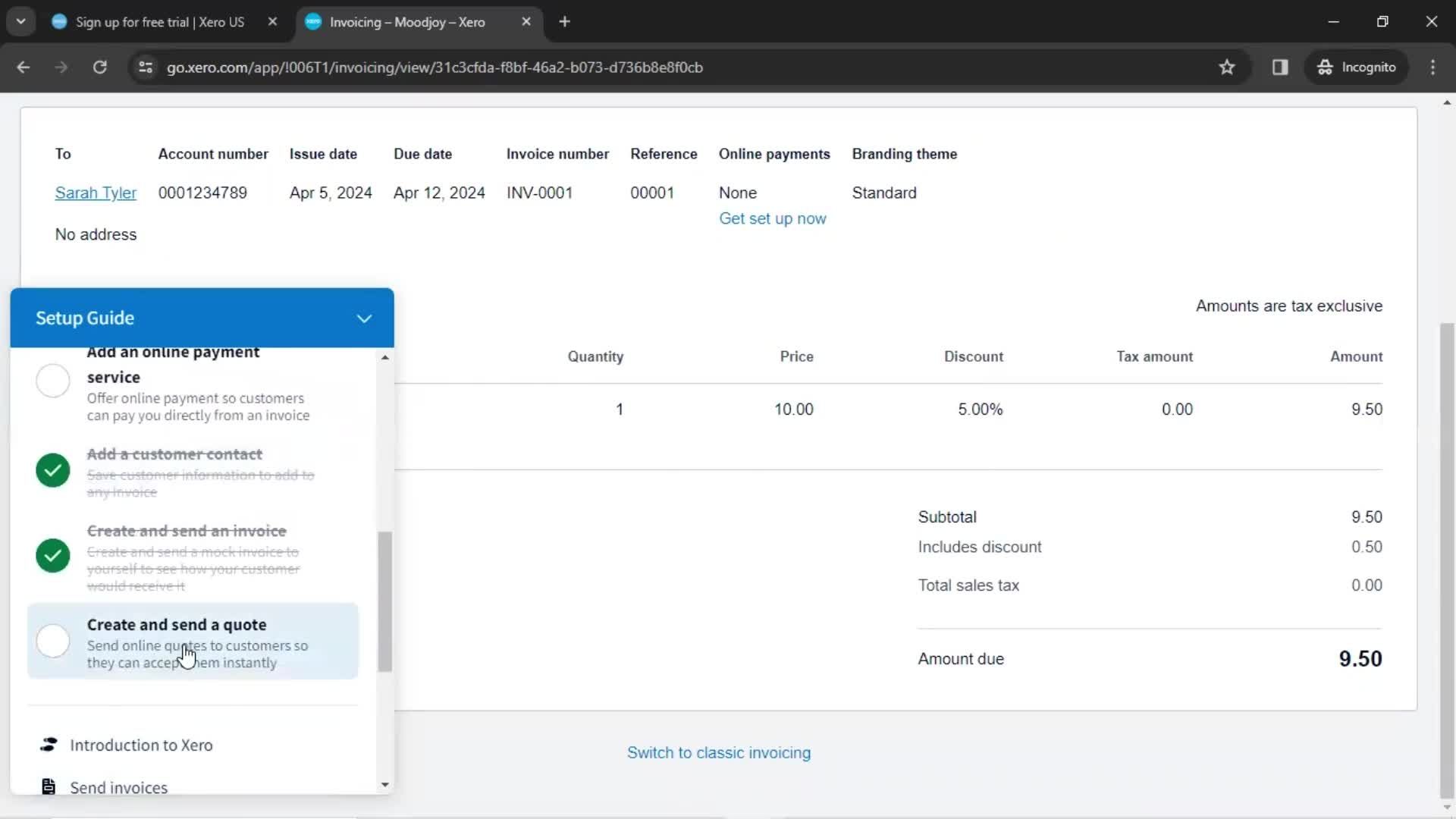Select the online payment service step circle
Screen dimensions: 1456x819
(x=53, y=381)
